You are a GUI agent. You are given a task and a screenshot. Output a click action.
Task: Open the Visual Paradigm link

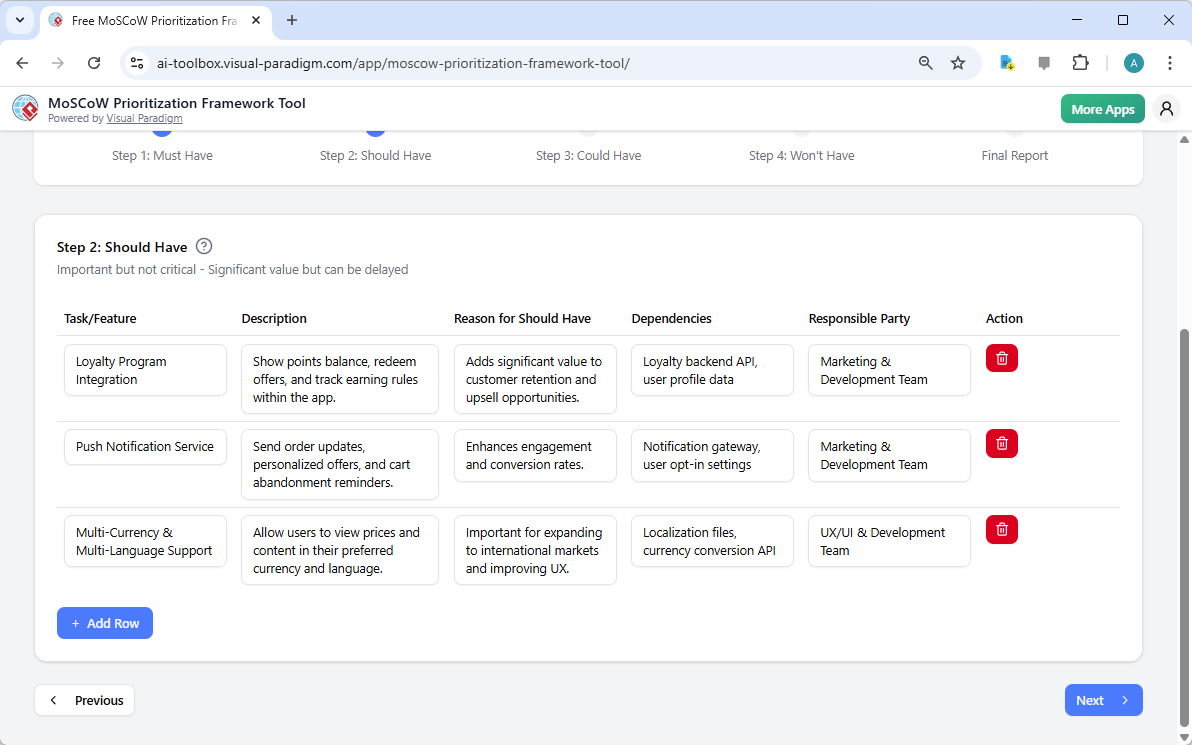[x=144, y=118]
